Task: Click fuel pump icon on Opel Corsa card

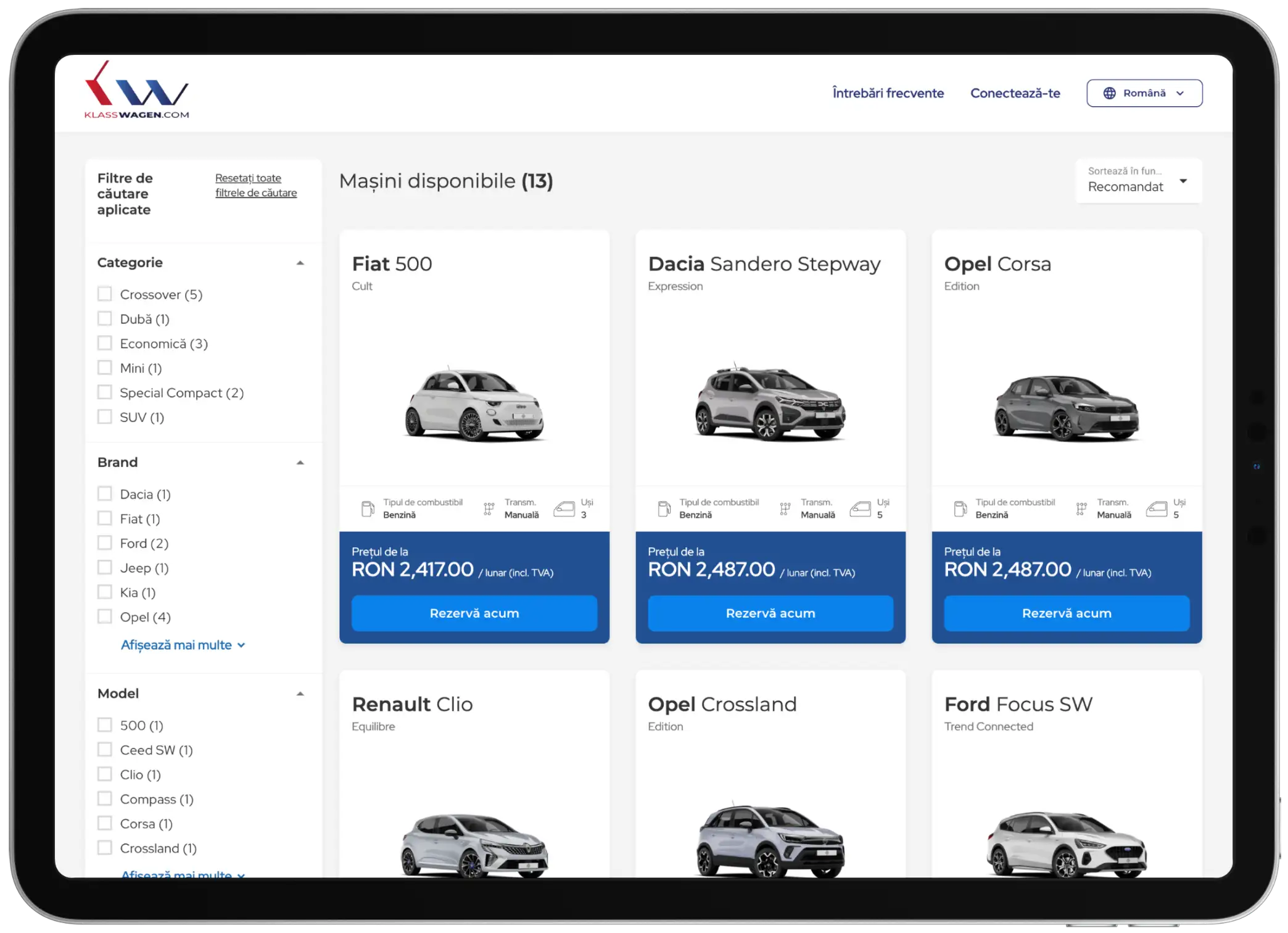Action: tap(960, 508)
